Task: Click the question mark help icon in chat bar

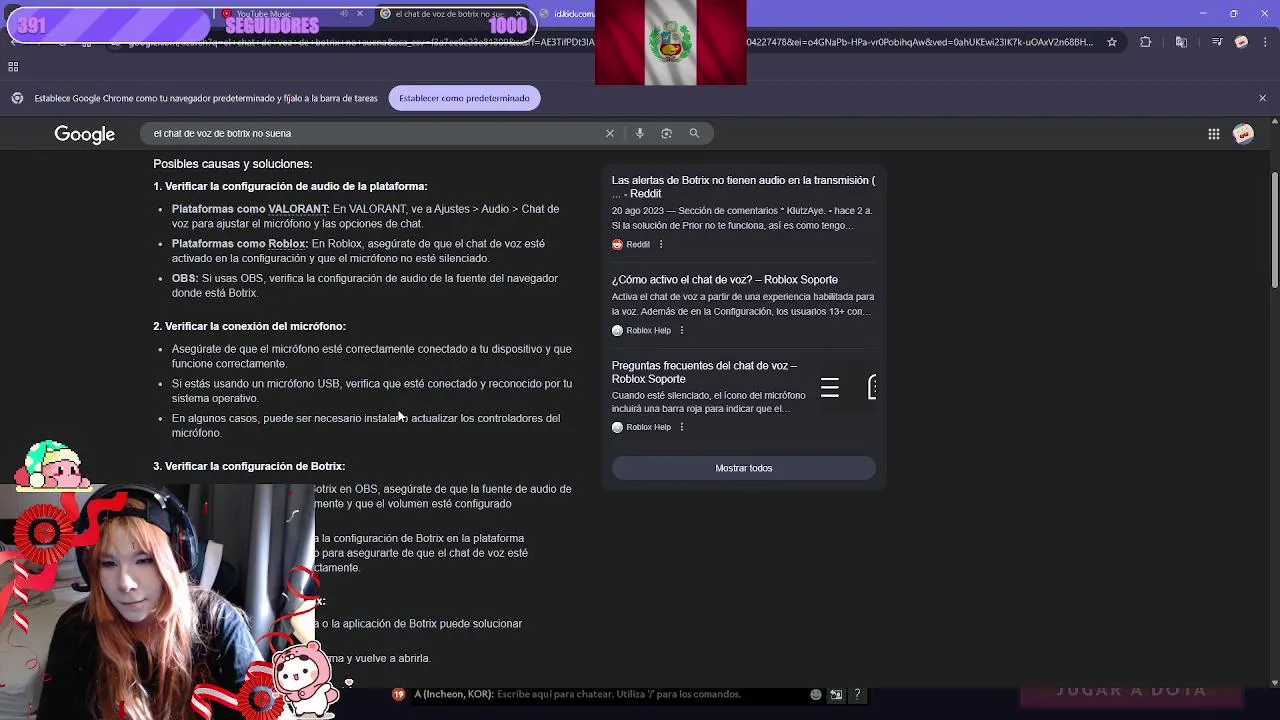Action: [857, 694]
